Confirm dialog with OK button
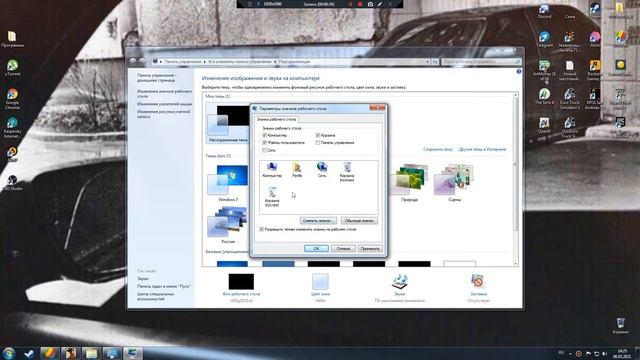 (x=316, y=249)
